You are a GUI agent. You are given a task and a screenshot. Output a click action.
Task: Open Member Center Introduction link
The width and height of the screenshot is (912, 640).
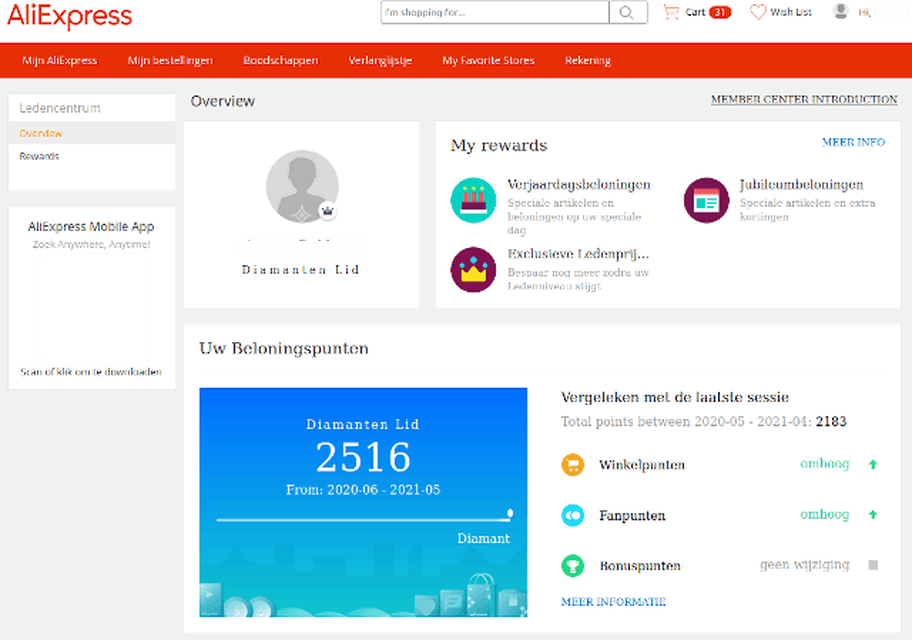click(804, 99)
